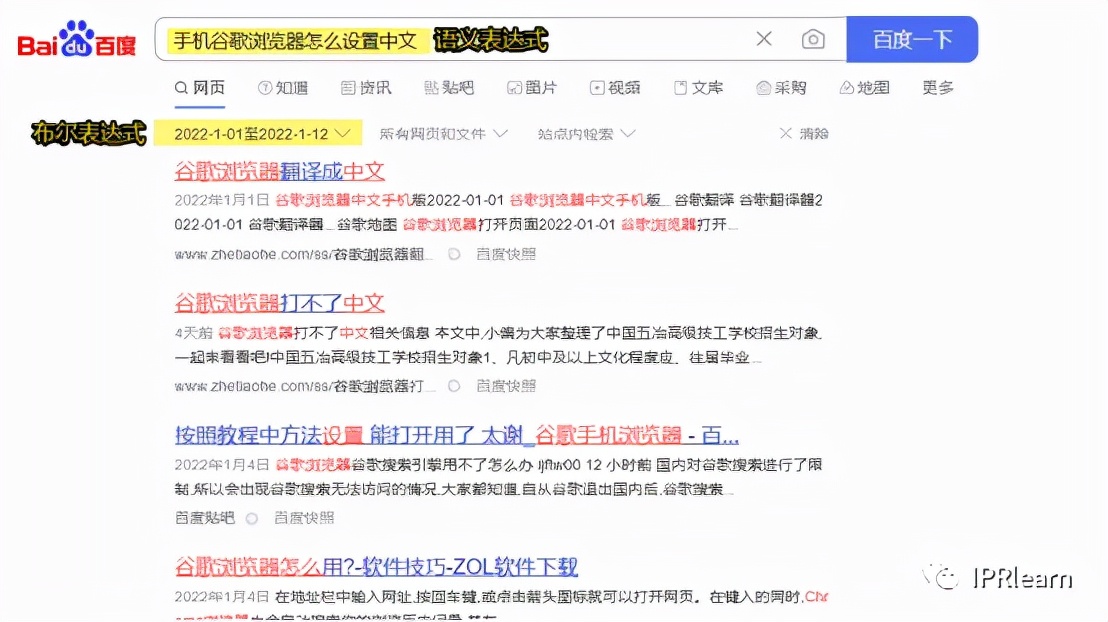
Task: Open the Baidu logo home link
Action: coord(76,40)
